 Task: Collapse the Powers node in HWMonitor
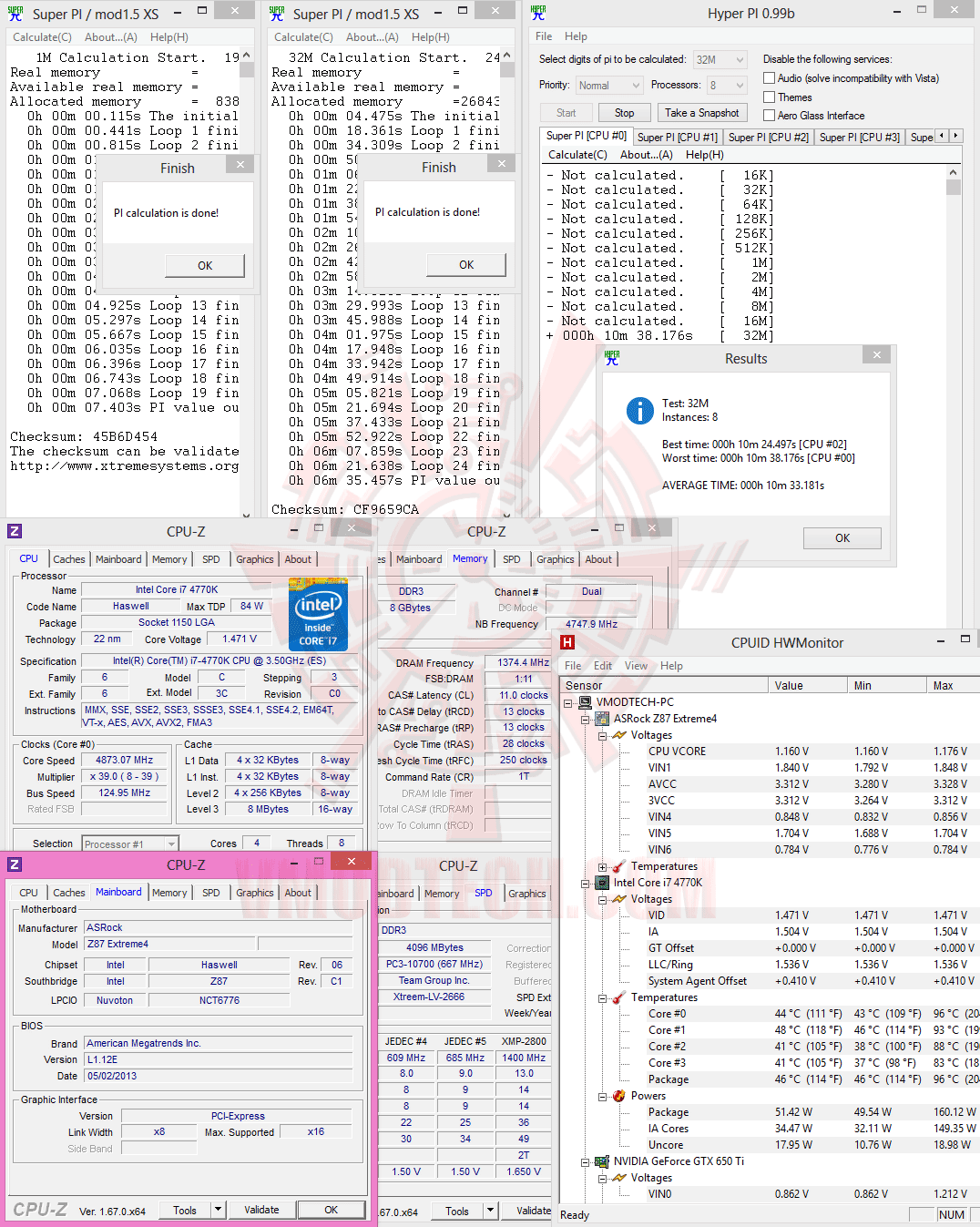[x=603, y=1096]
